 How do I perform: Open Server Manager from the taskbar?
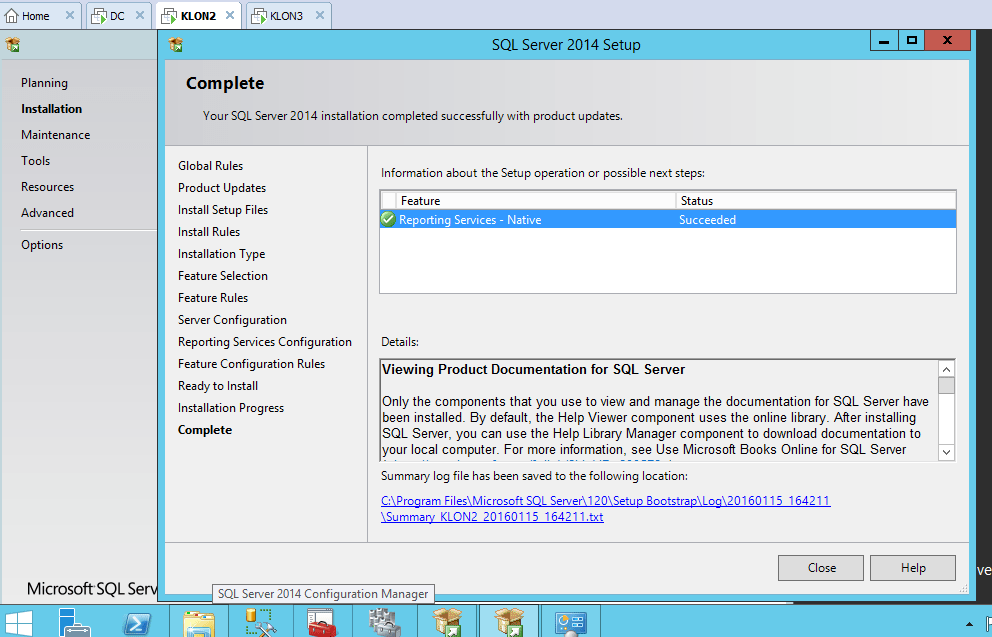pyautogui.click(x=73, y=622)
